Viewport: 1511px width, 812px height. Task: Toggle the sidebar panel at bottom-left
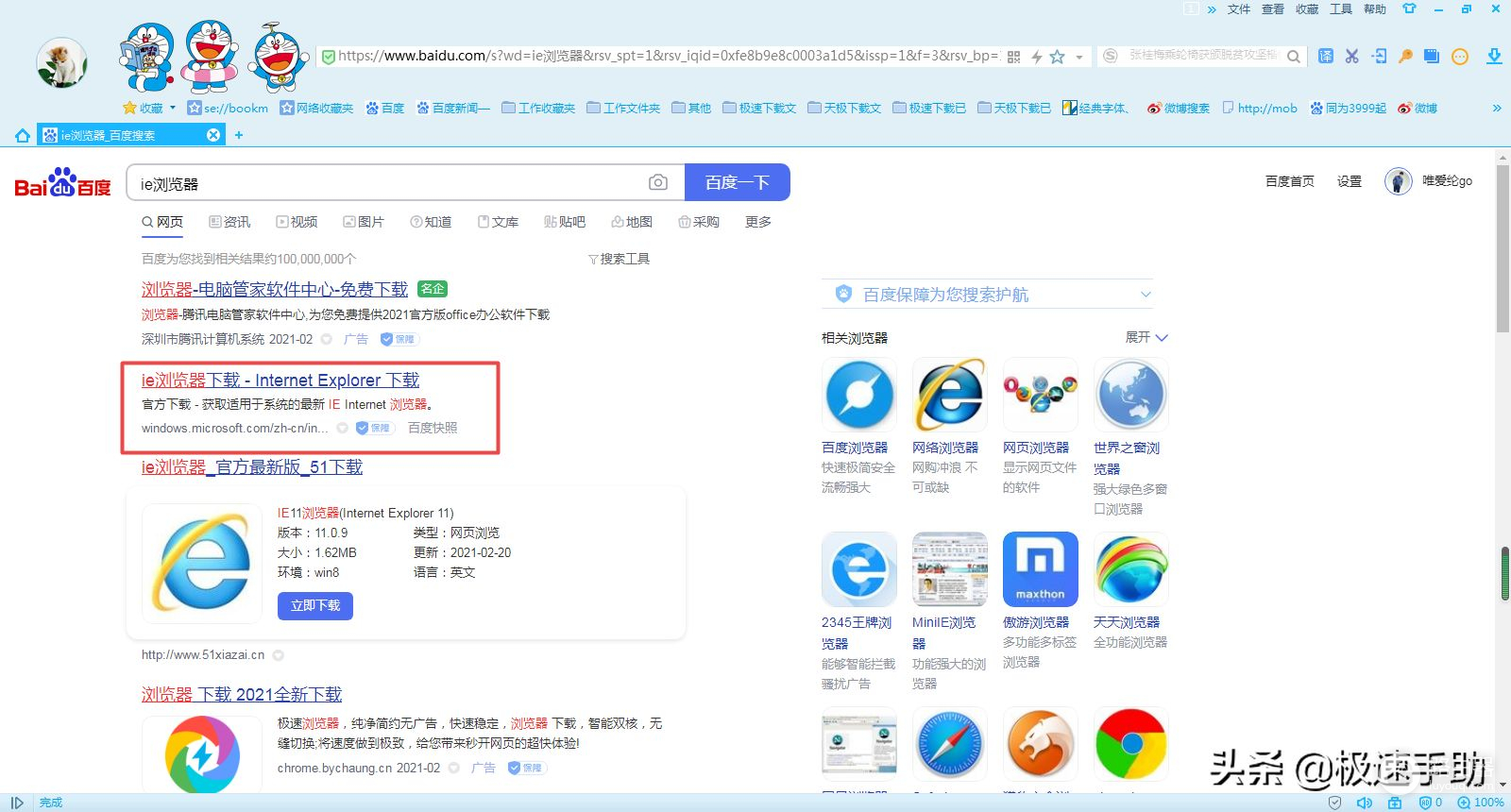click(x=17, y=803)
